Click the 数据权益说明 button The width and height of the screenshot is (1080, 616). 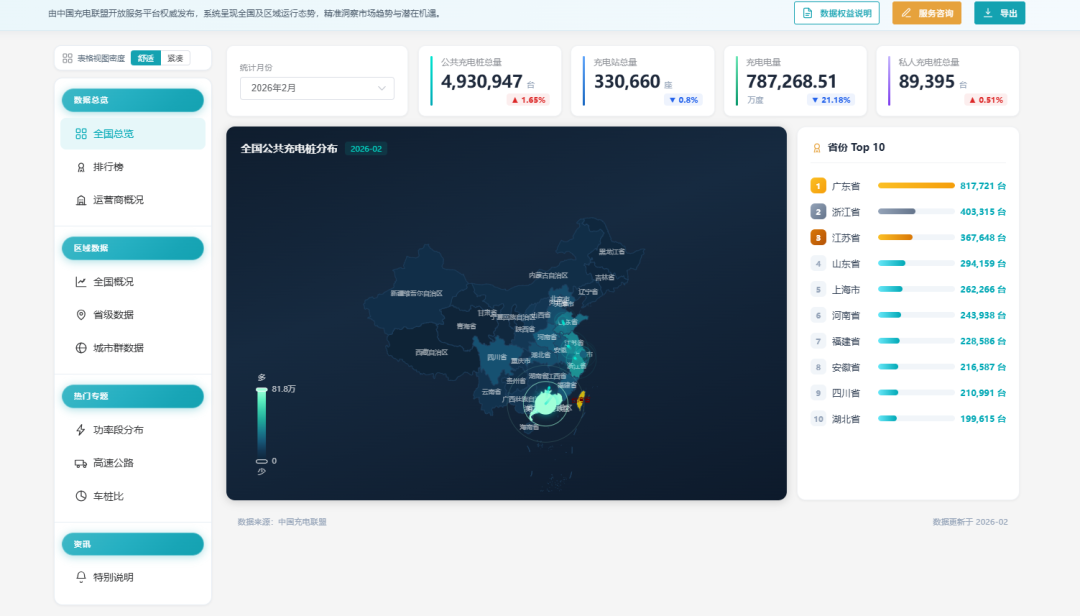pos(837,13)
